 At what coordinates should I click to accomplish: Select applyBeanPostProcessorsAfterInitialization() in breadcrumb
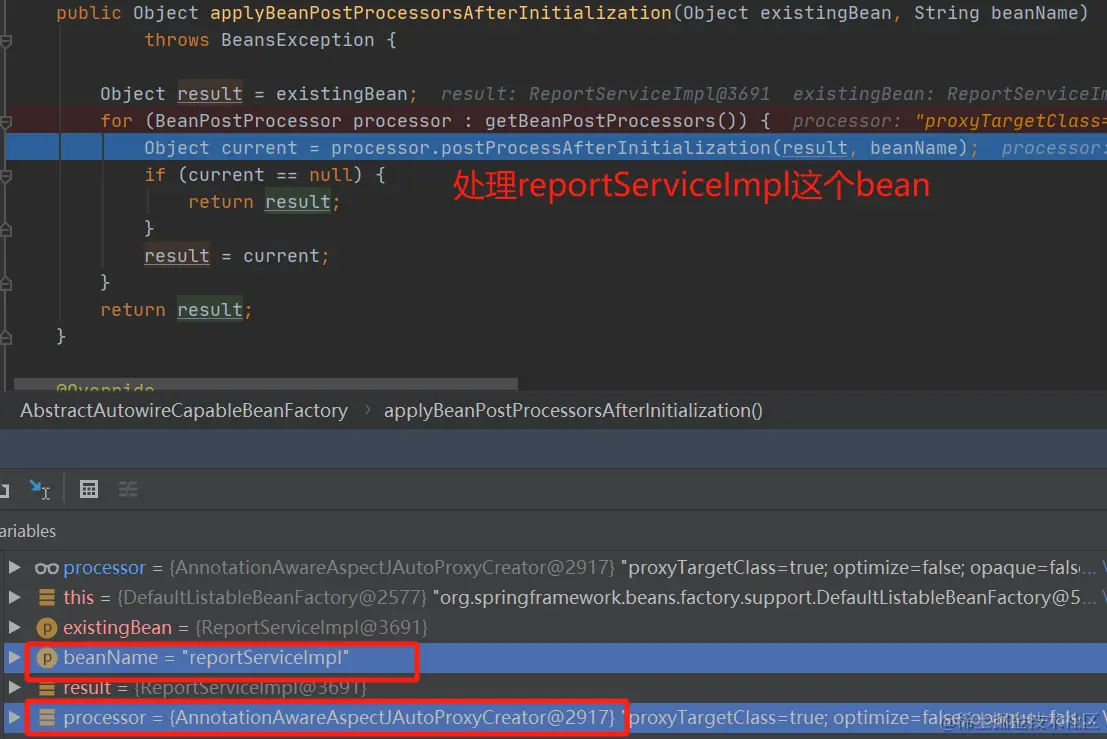pyautogui.click(x=573, y=411)
